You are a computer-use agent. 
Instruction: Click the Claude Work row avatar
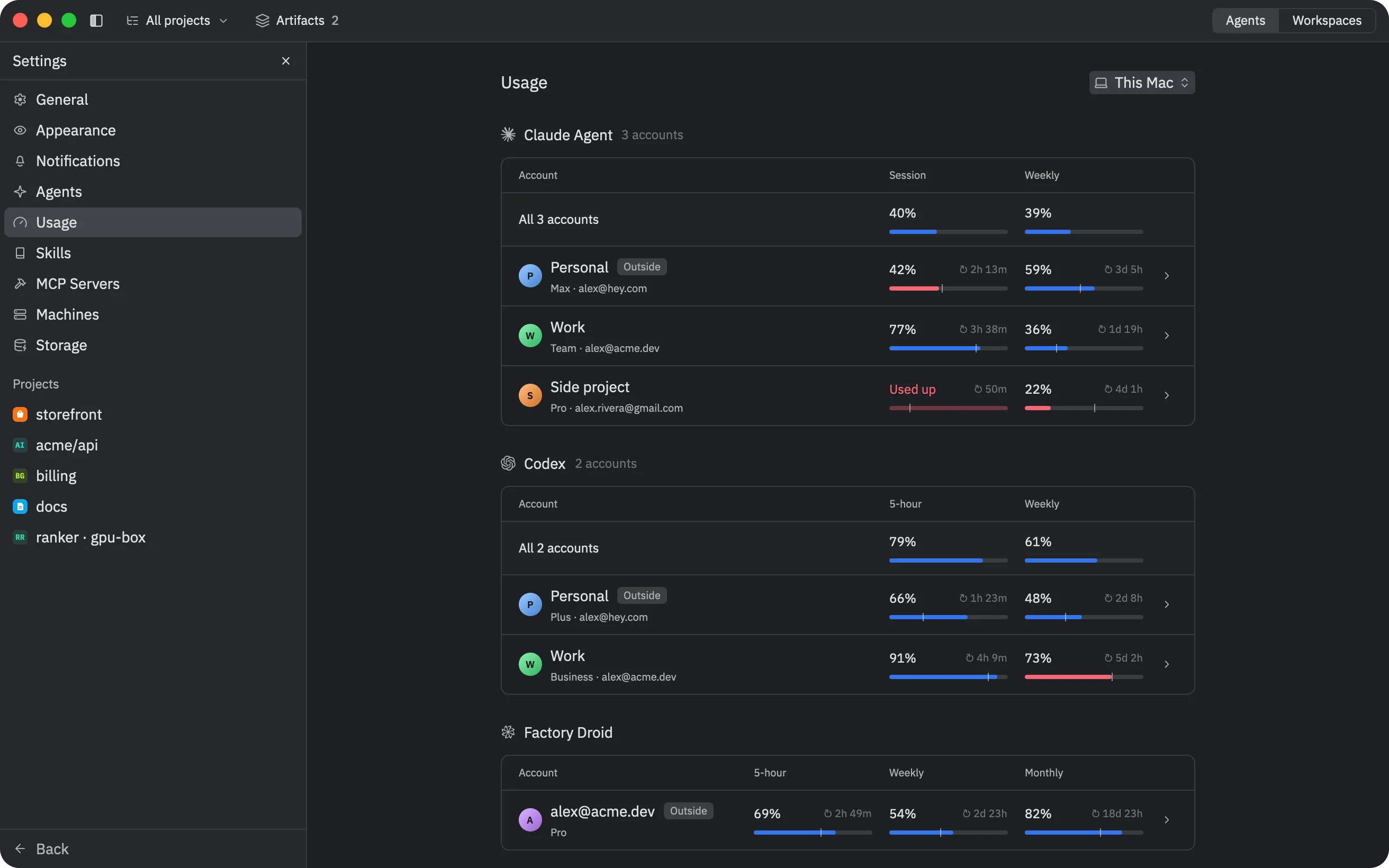tap(530, 336)
